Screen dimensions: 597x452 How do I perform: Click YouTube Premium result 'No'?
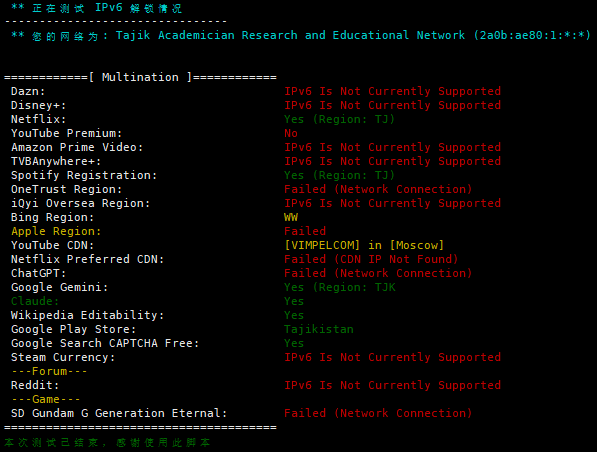tap(291, 133)
